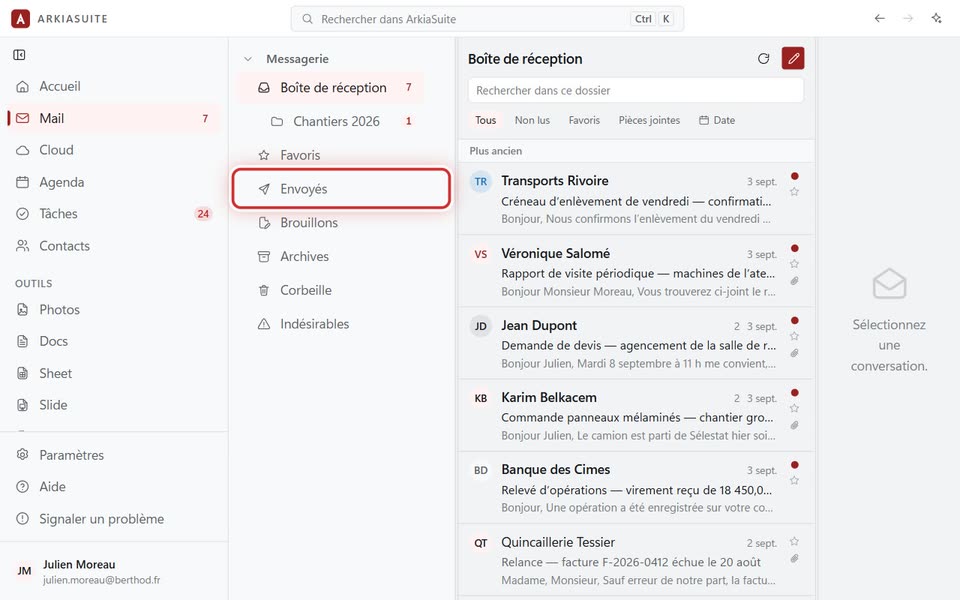Mark Quincaillerie Tessier email as favorite

tap(794, 541)
